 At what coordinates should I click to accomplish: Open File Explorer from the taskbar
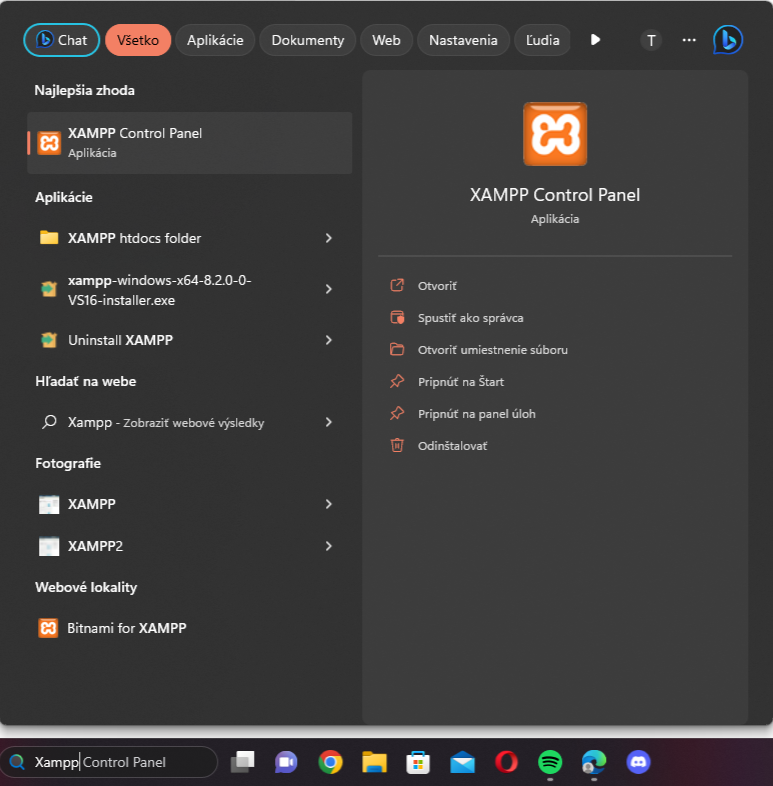(374, 763)
